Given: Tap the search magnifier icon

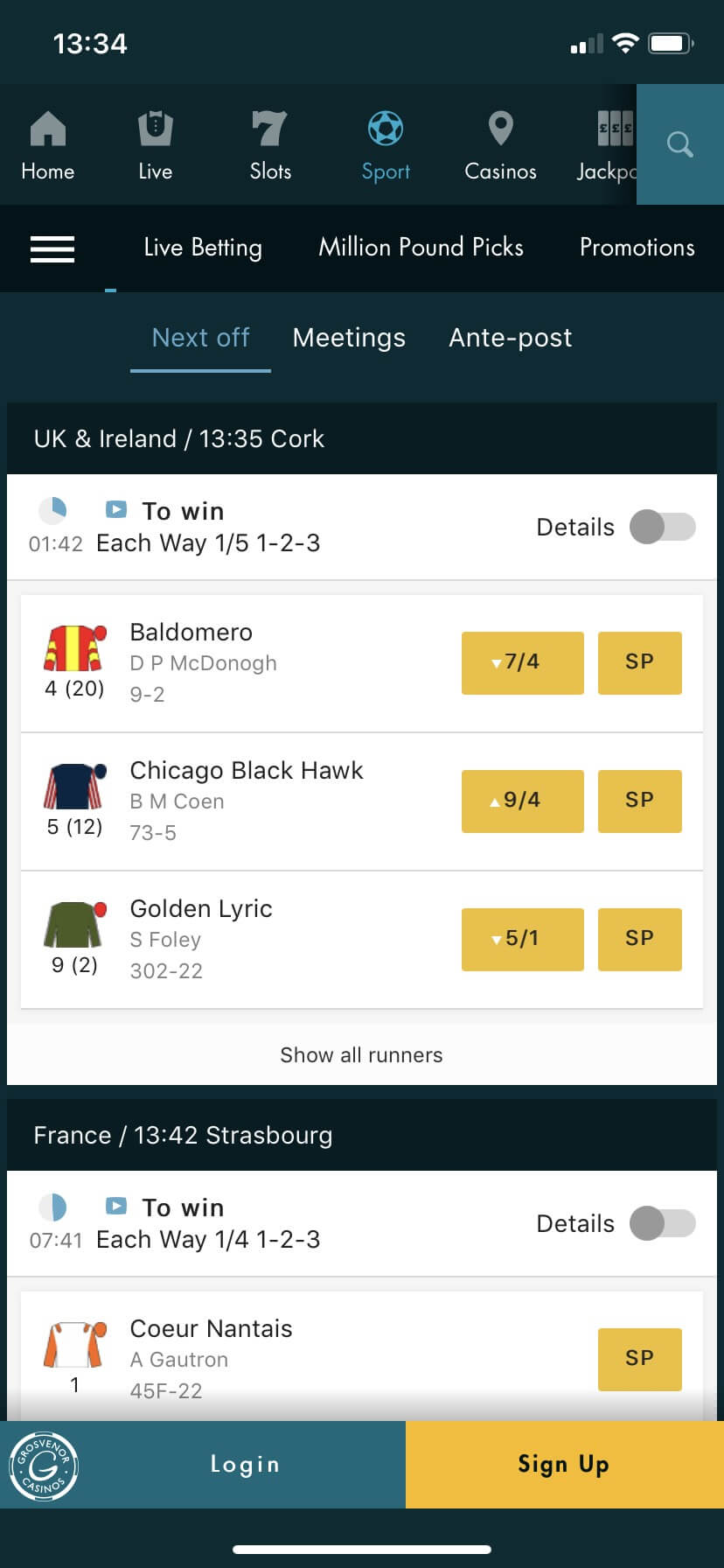Looking at the screenshot, I should point(679,145).
